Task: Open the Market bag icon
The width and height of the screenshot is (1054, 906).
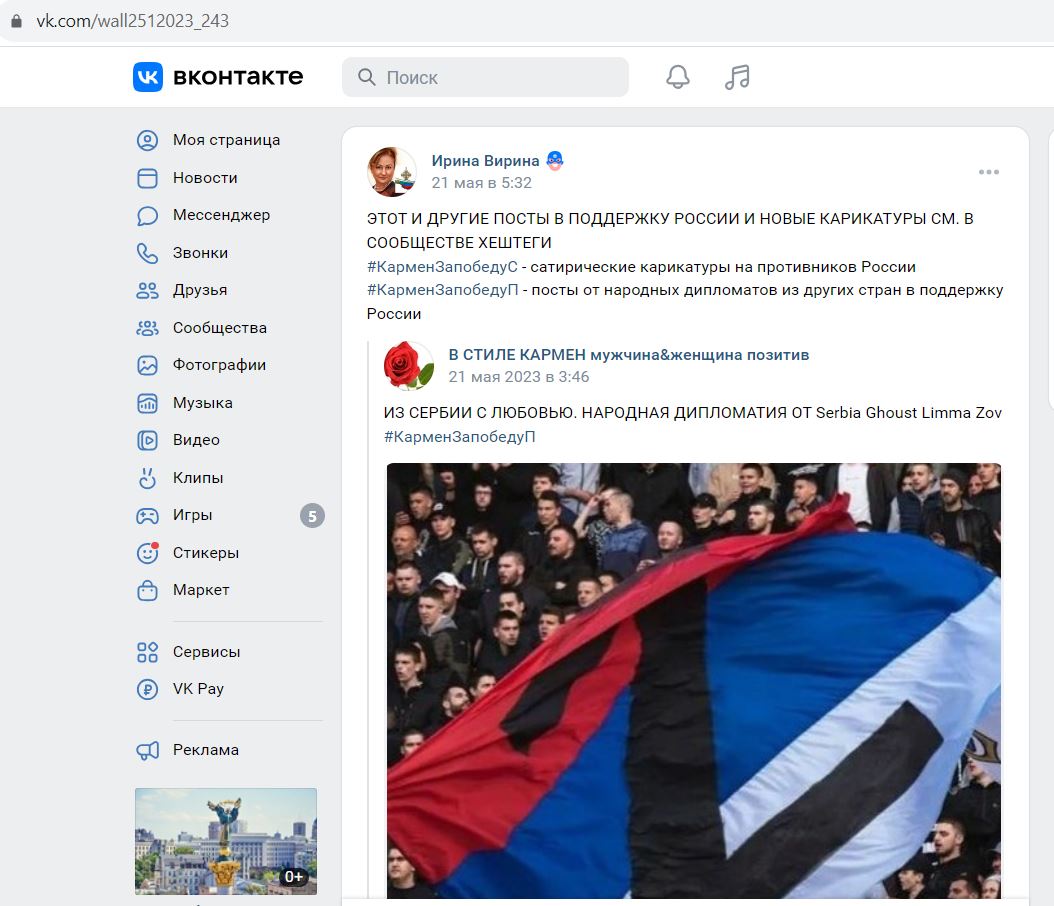Action: [x=147, y=590]
